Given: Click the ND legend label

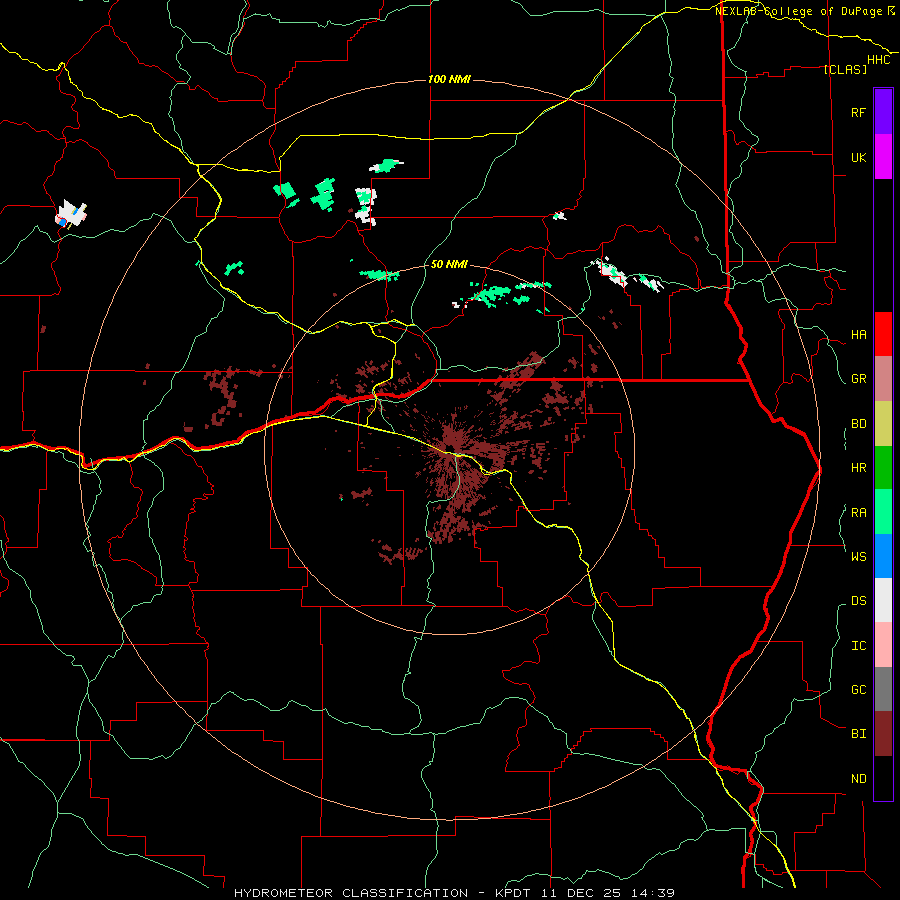Looking at the screenshot, I should click(858, 779).
